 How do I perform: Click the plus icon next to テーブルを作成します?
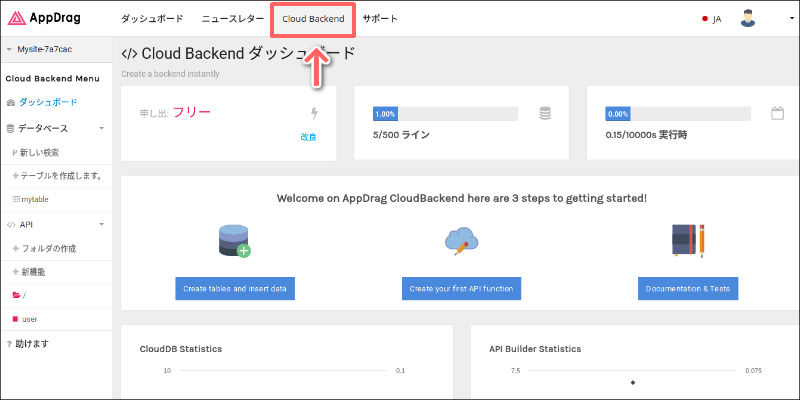[15, 176]
